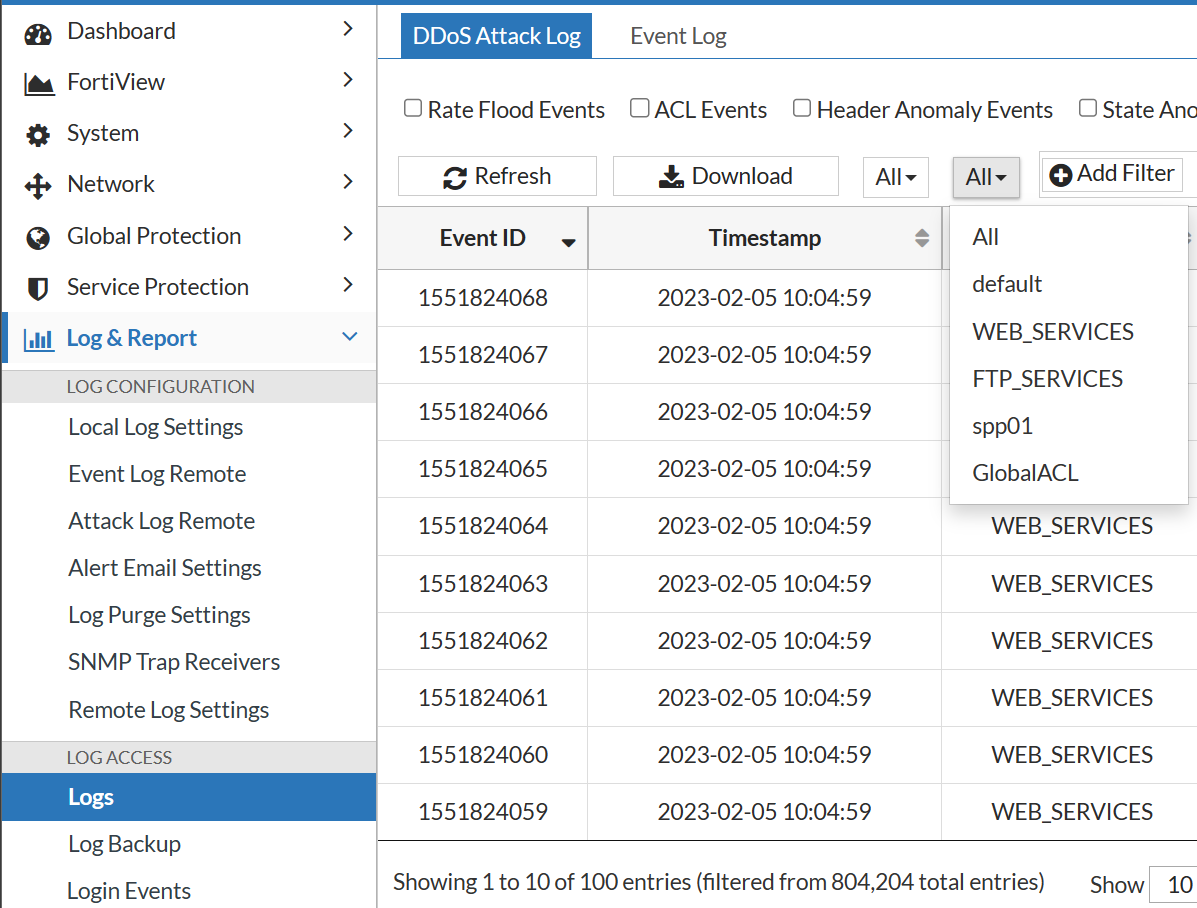Switch to the Event Log tab
The image size is (1197, 908).
pos(678,35)
